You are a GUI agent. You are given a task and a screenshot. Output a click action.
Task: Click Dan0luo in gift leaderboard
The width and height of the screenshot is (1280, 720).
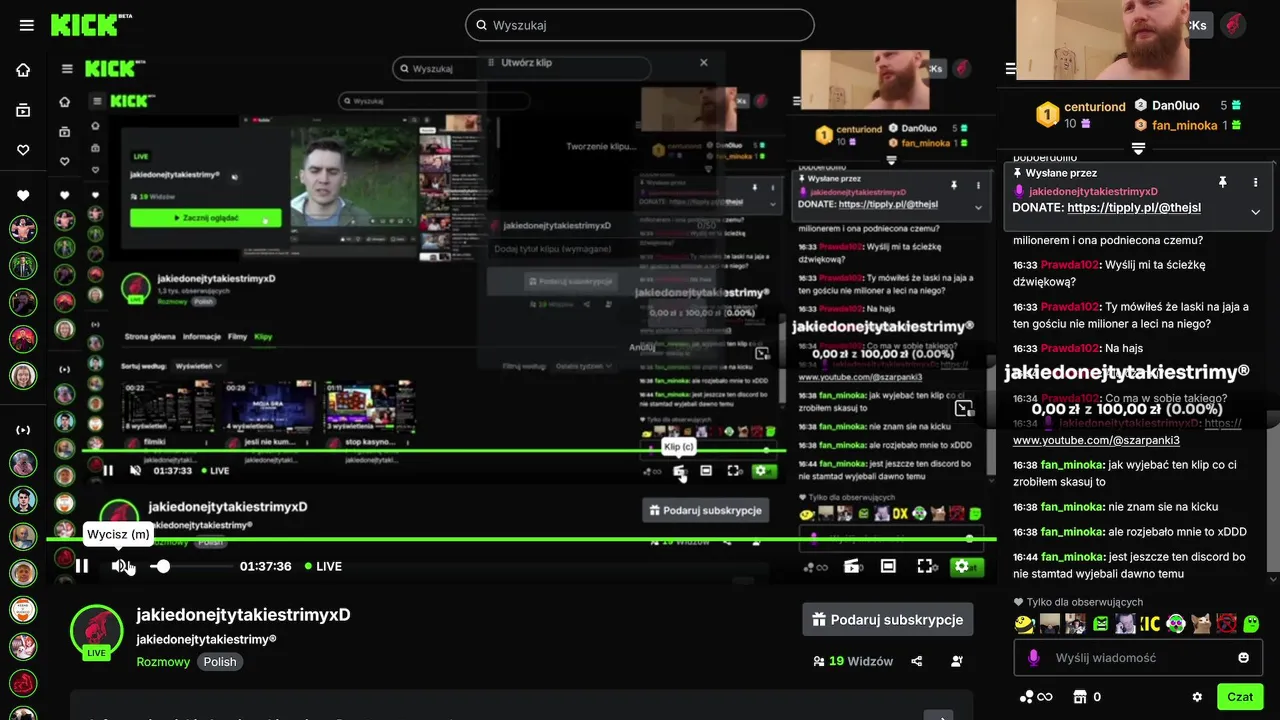coord(1175,105)
